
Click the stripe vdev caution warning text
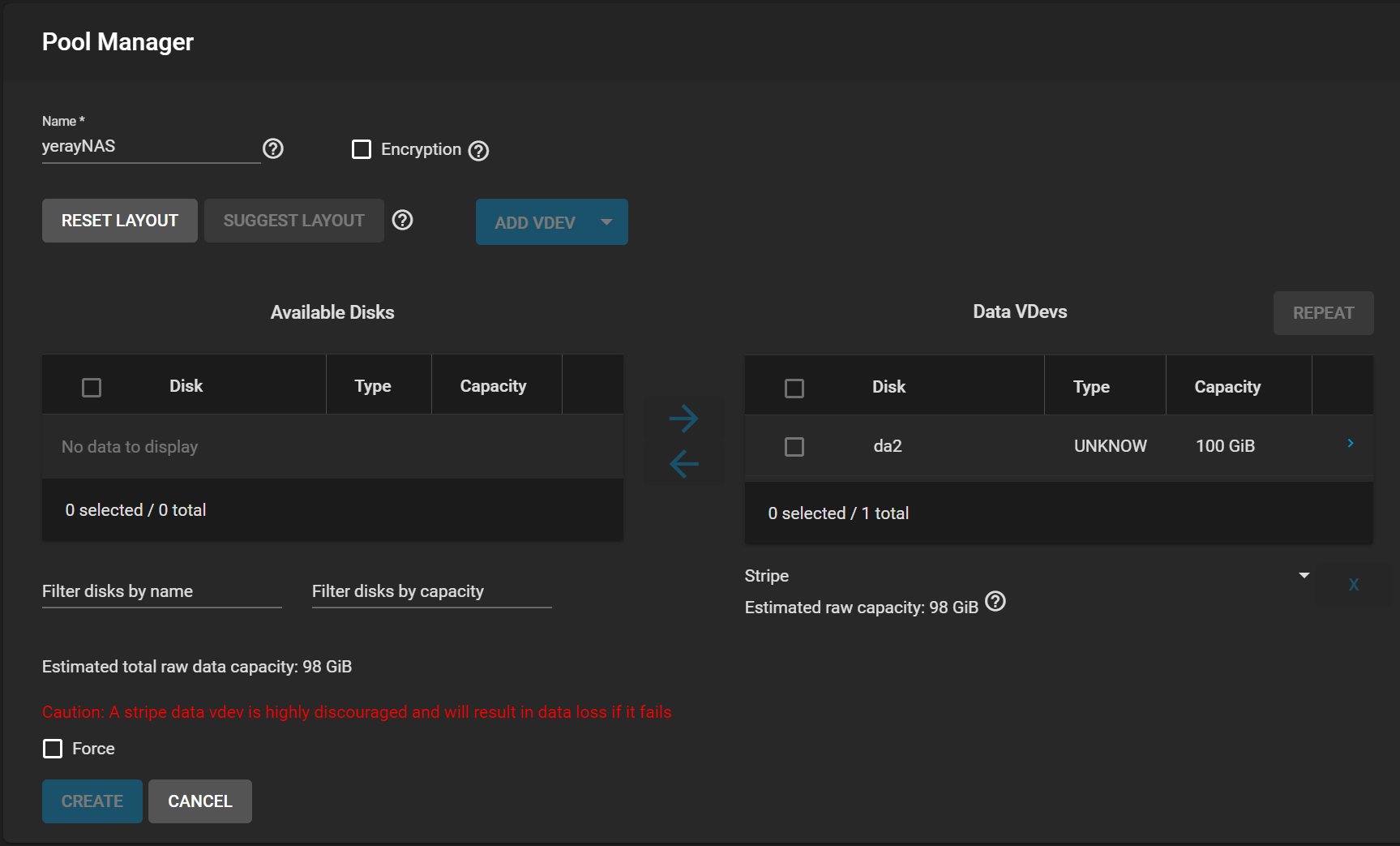(357, 712)
